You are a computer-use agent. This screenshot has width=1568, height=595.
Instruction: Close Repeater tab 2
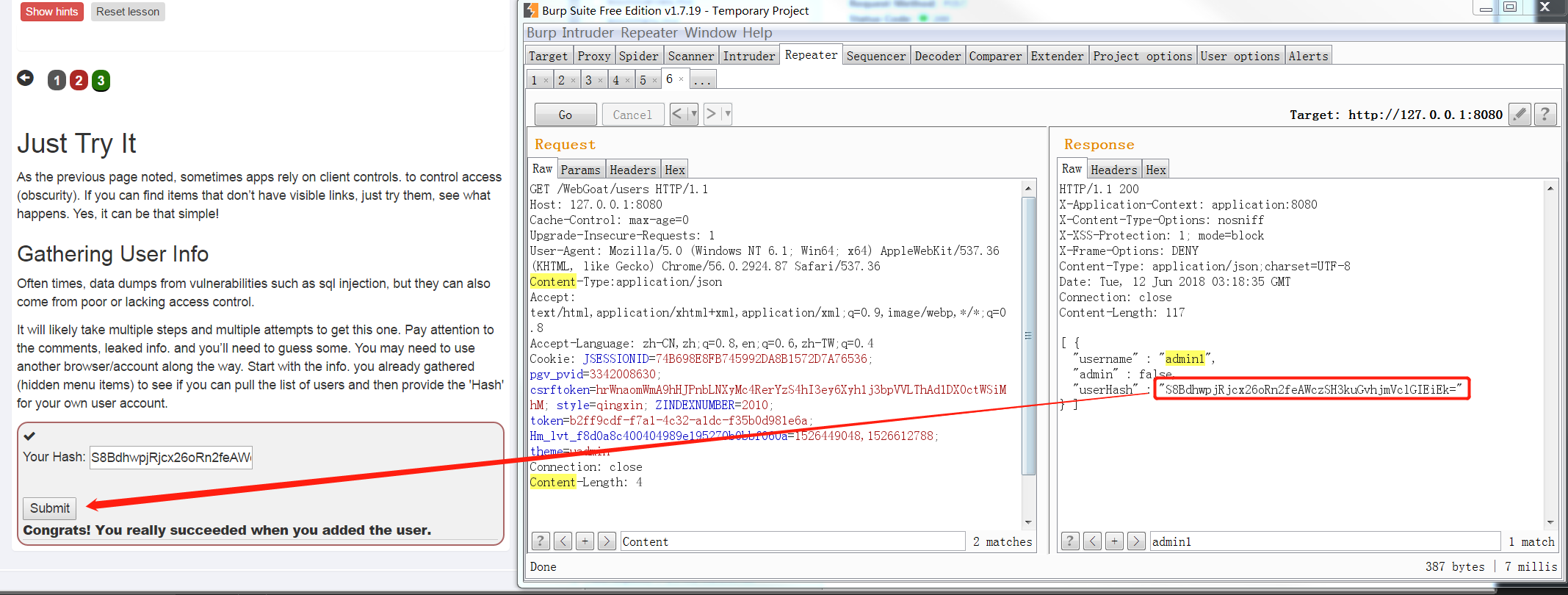[573, 81]
